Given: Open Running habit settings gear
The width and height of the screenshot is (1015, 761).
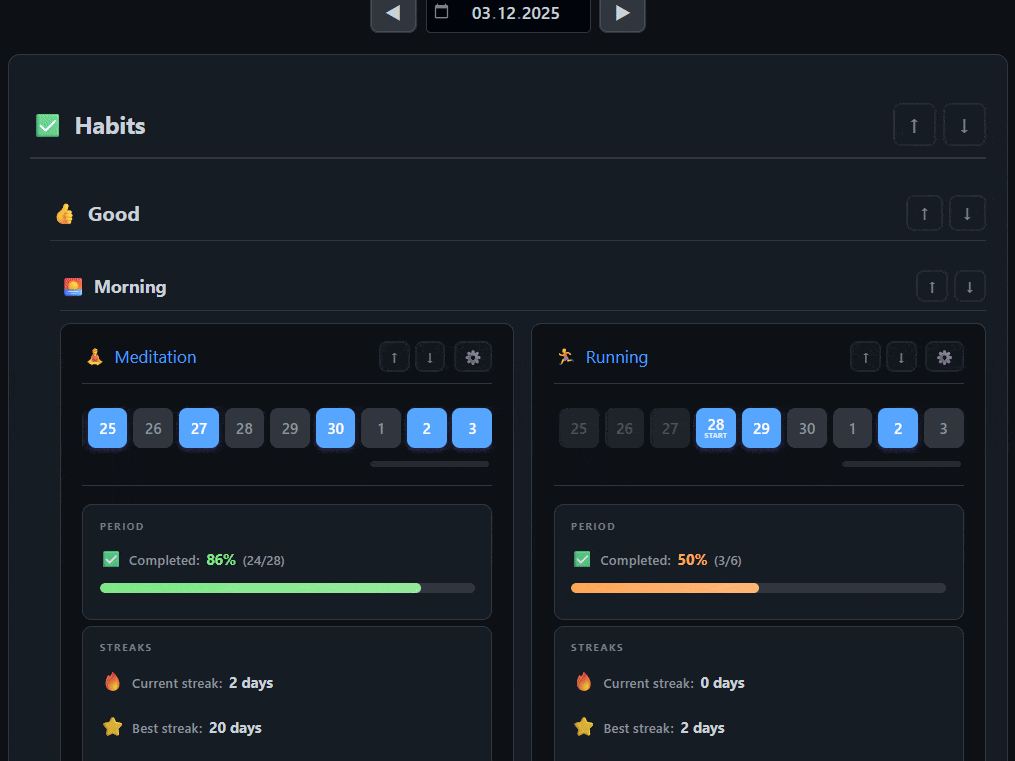Looking at the screenshot, I should click(944, 357).
